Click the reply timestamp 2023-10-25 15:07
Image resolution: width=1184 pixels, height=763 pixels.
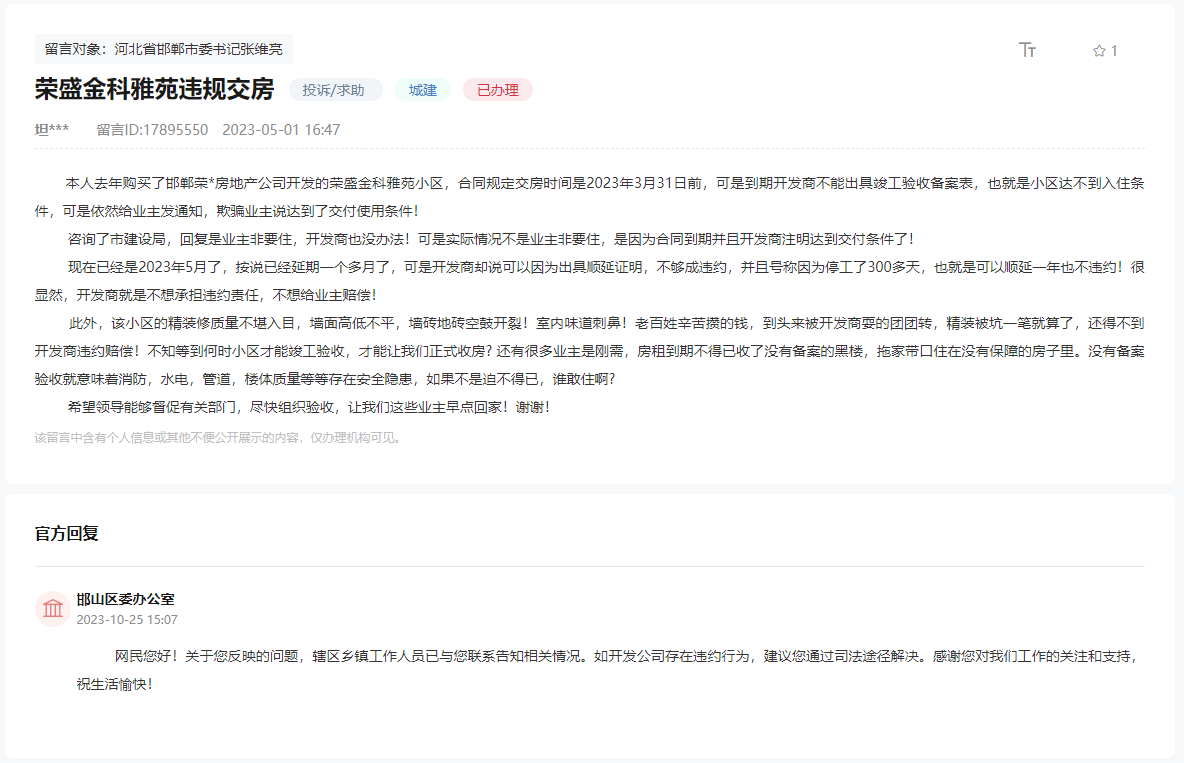click(x=127, y=619)
